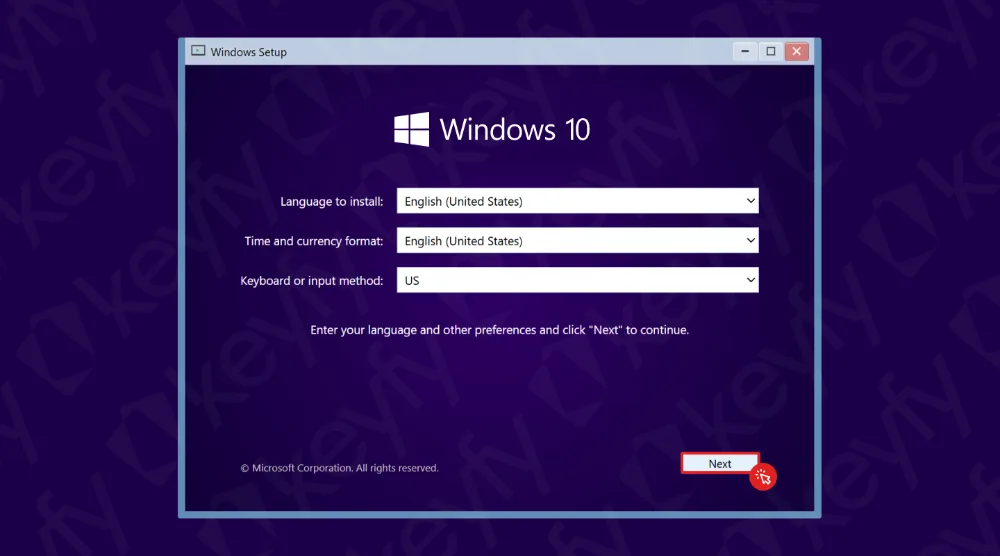The width and height of the screenshot is (1000, 556).
Task: Click the Next button
Action: (720, 464)
